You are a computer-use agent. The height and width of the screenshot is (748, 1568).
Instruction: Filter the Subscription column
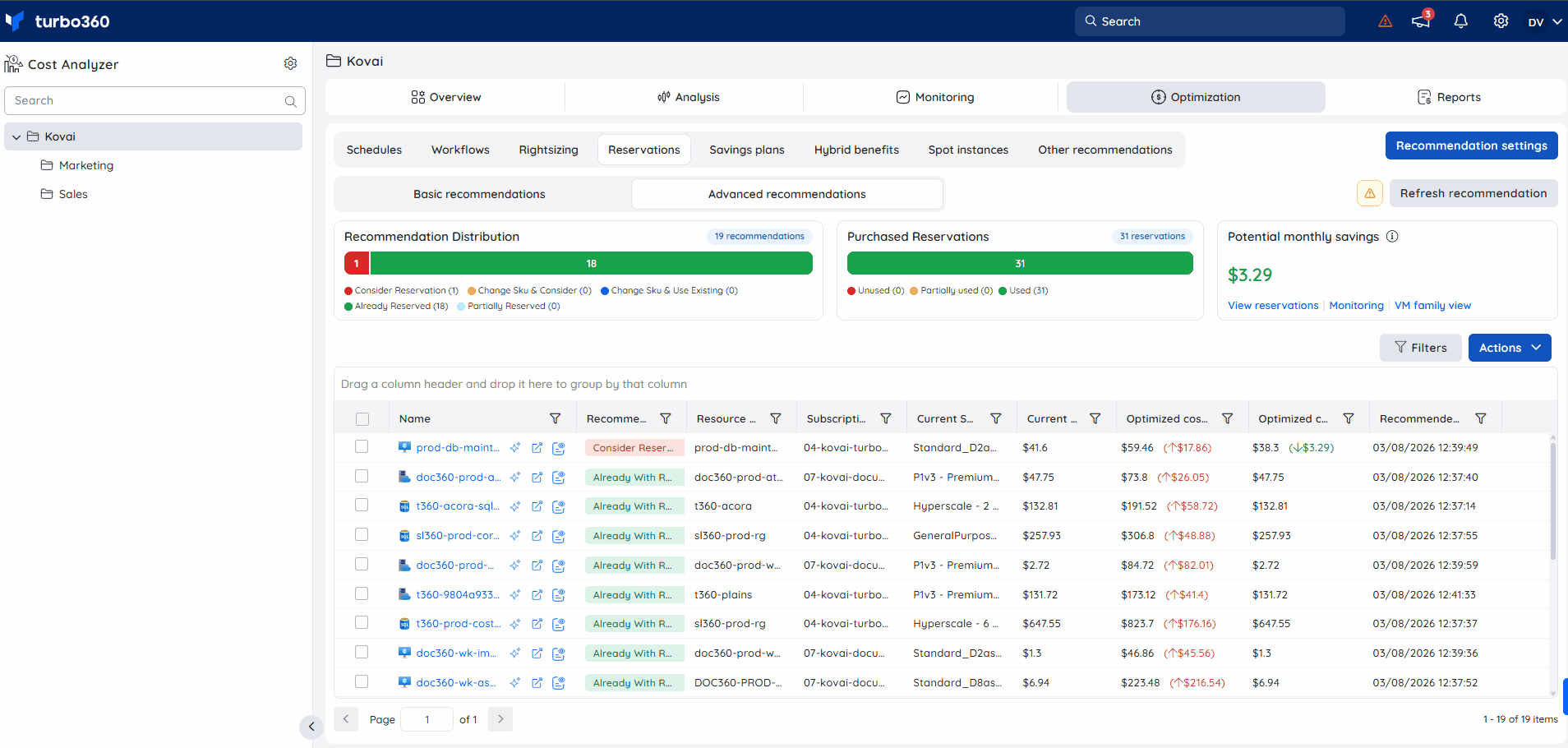[x=886, y=418]
